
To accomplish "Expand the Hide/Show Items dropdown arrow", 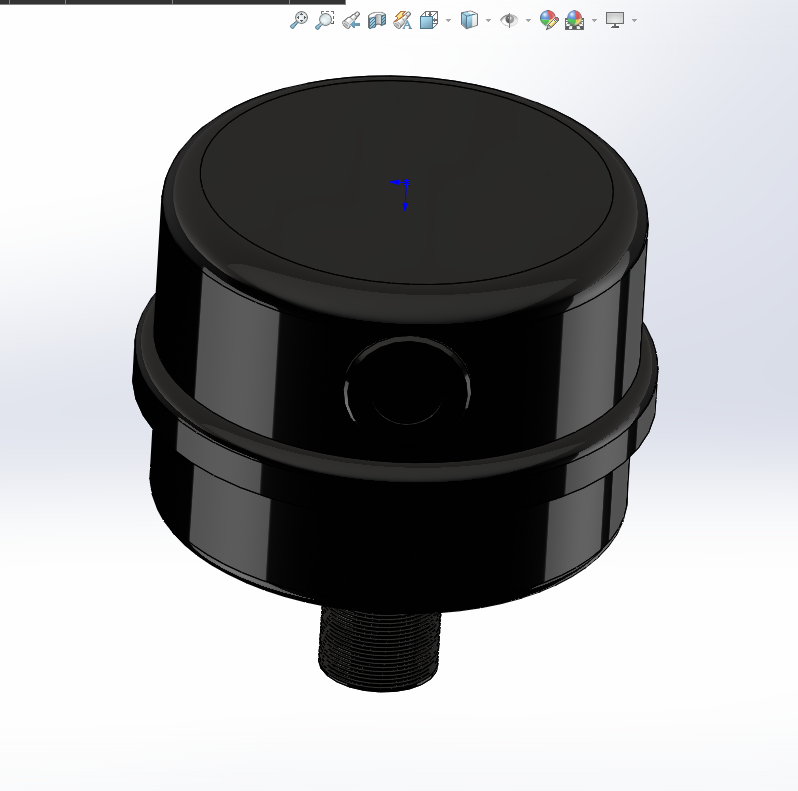I will pyautogui.click(x=528, y=21).
